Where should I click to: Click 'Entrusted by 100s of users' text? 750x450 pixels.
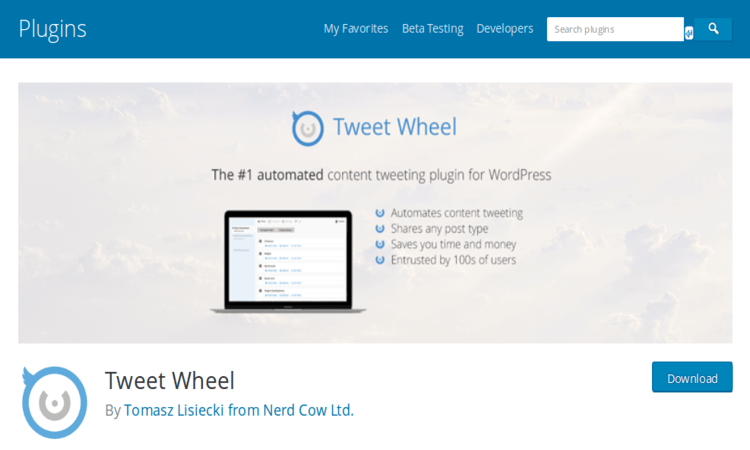(x=453, y=260)
